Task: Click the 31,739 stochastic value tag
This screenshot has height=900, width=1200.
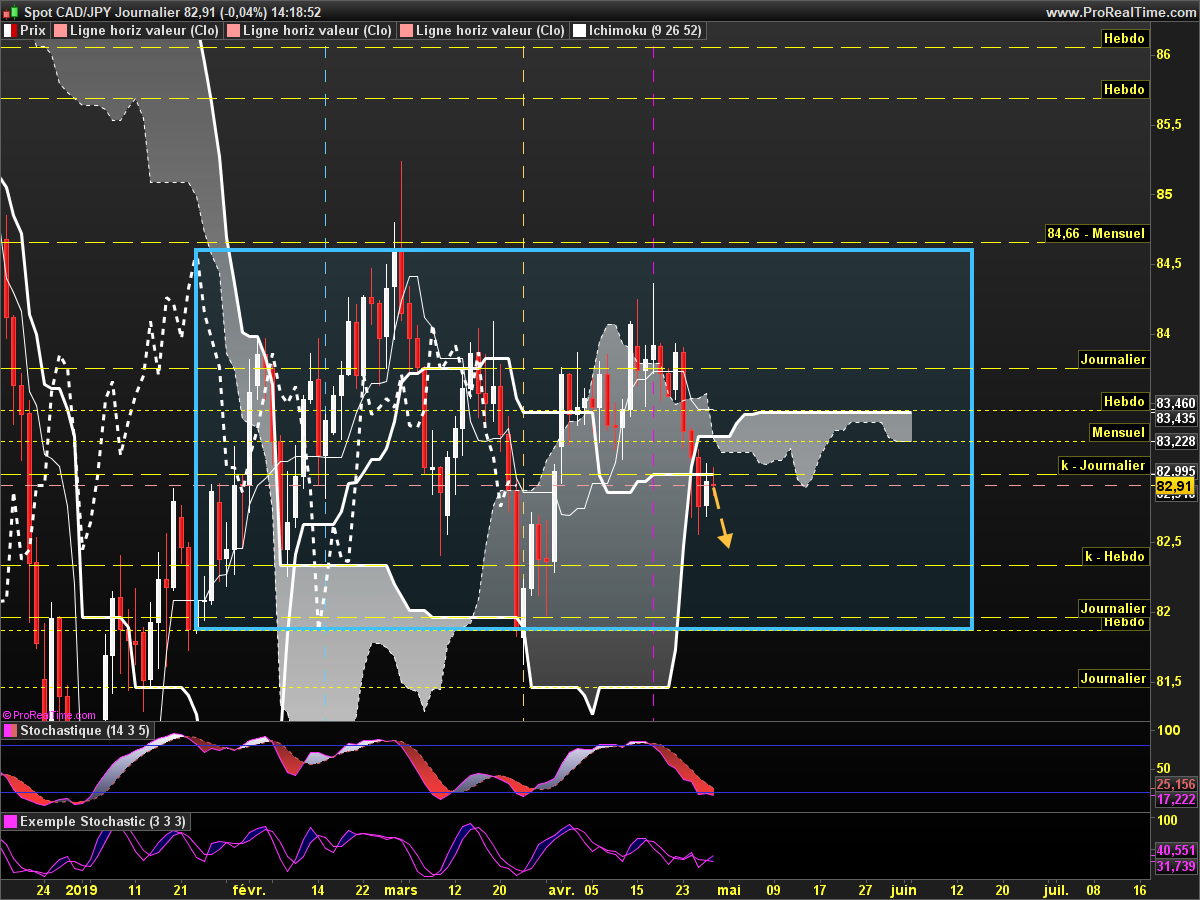Action: 1175,865
